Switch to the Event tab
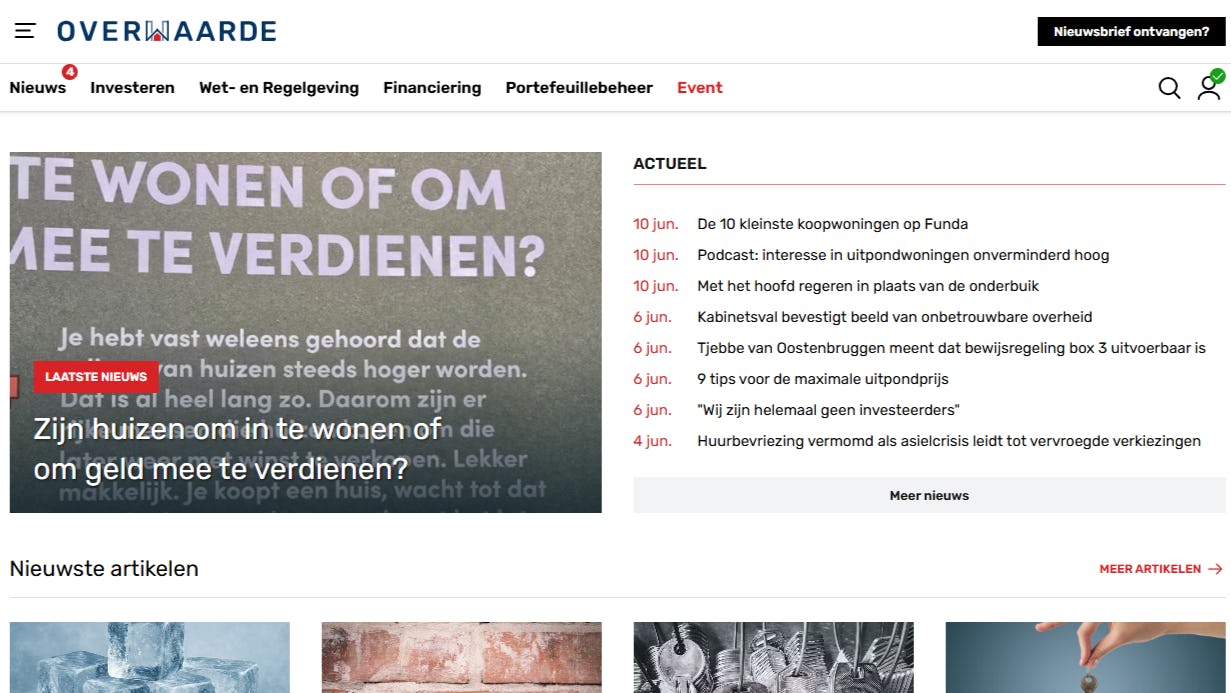 point(699,88)
